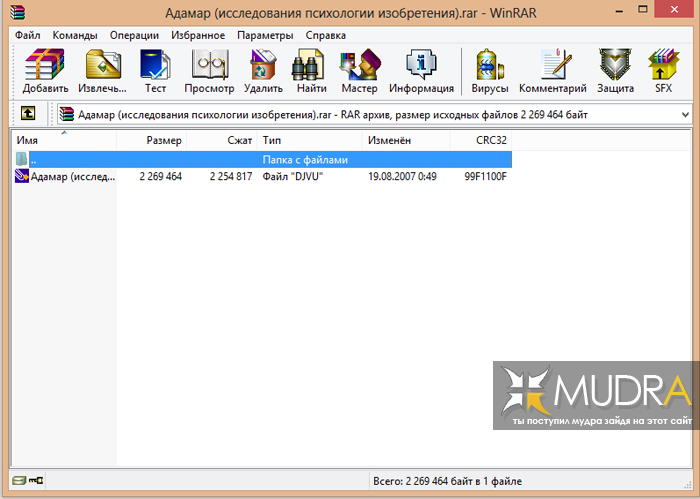
Task: Open the Справка menu
Action: 325,35
